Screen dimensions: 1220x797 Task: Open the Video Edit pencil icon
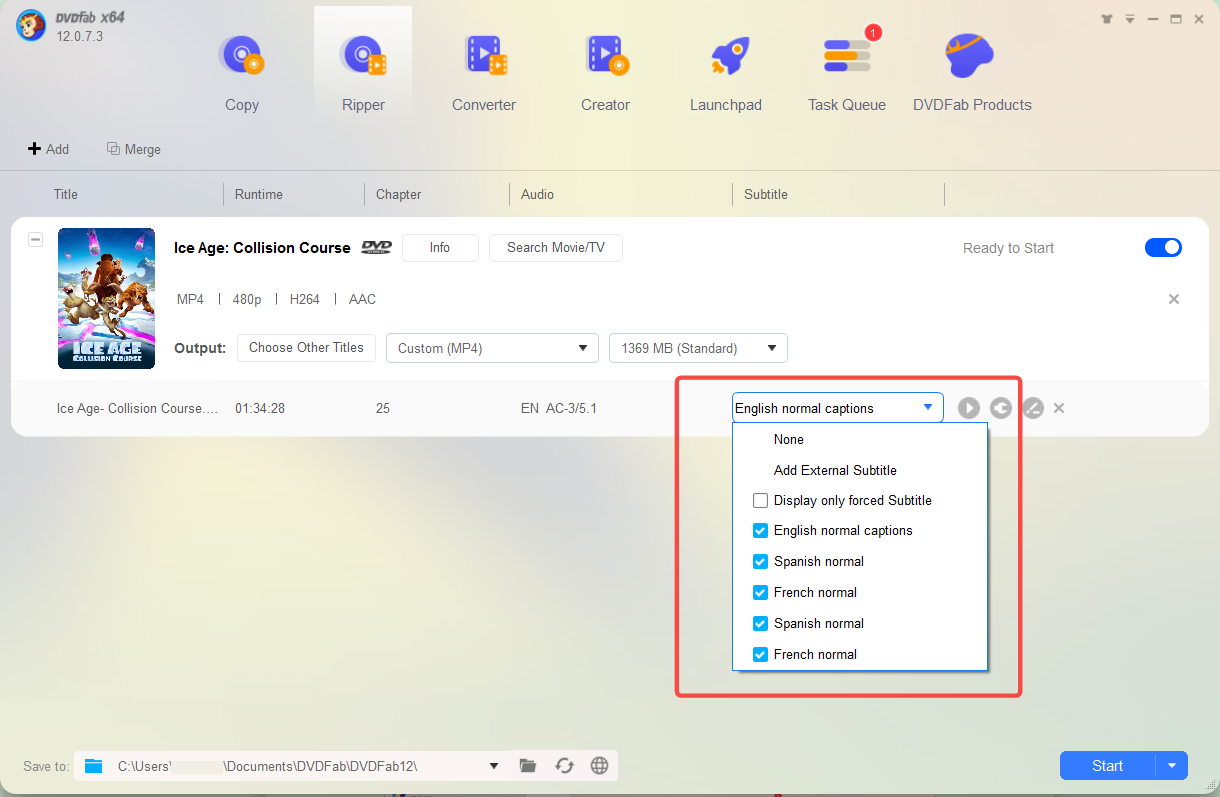click(x=1033, y=408)
